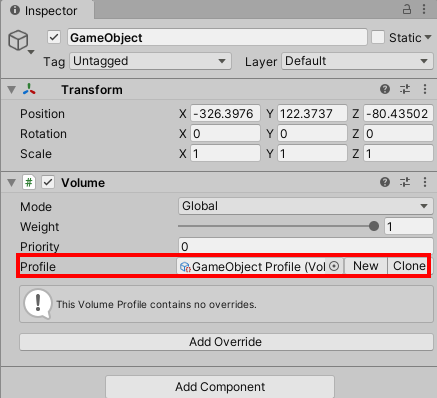The image size is (437, 398).
Task: Open the Volume help reference icon
Action: [x=385, y=182]
